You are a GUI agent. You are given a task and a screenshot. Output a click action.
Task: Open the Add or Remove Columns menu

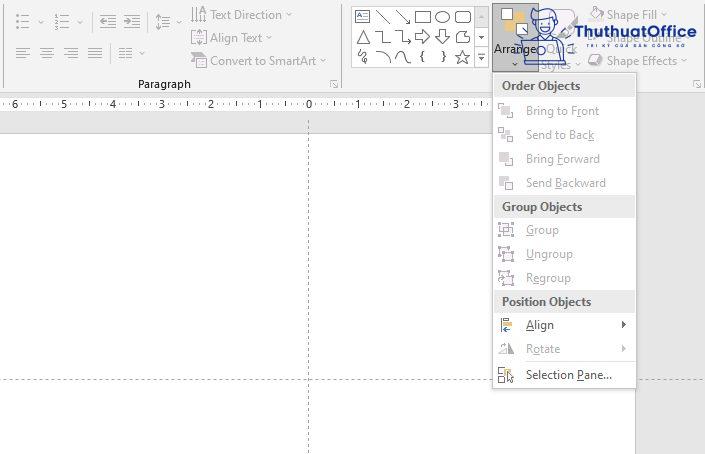131,53
